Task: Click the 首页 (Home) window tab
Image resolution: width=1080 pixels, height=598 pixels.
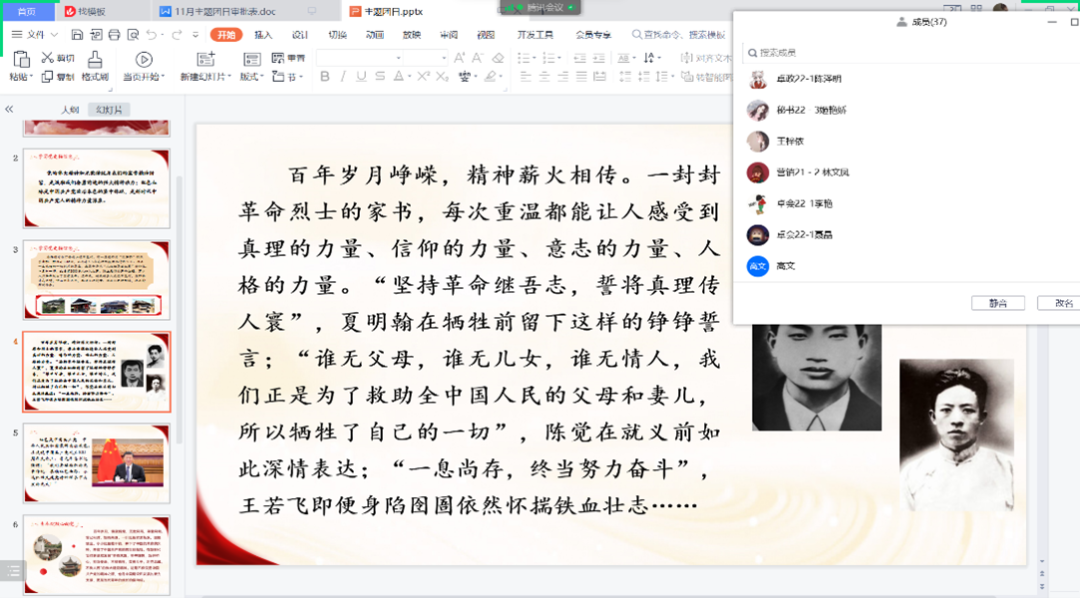Action: (27, 12)
